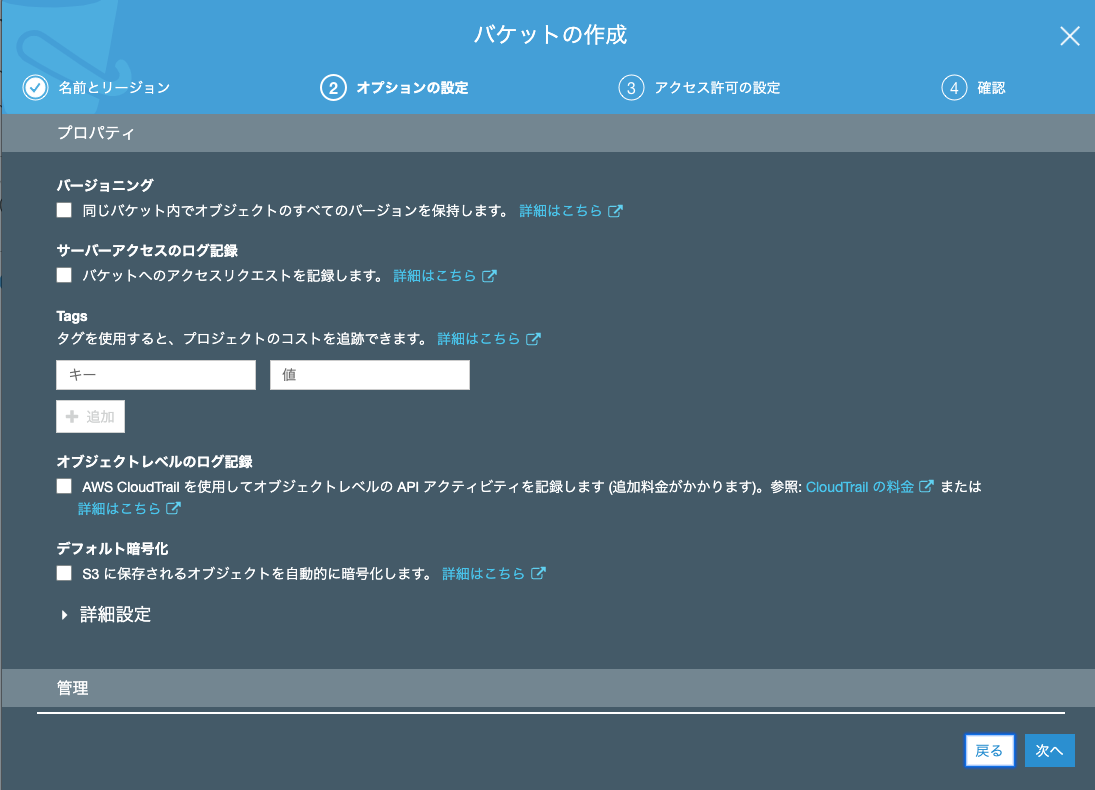Click the external link icon after バージョニング help link
Image resolution: width=1095 pixels, height=790 pixels.
coord(618,211)
